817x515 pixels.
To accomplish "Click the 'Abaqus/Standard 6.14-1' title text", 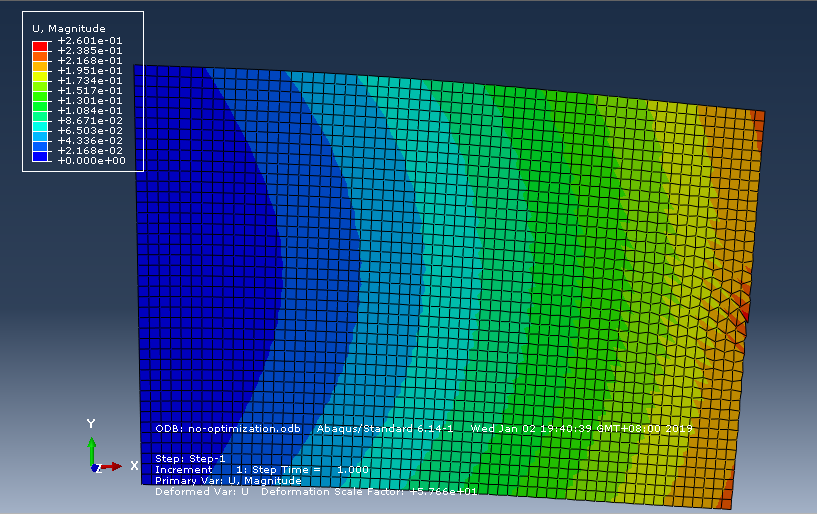I will (x=385, y=428).
